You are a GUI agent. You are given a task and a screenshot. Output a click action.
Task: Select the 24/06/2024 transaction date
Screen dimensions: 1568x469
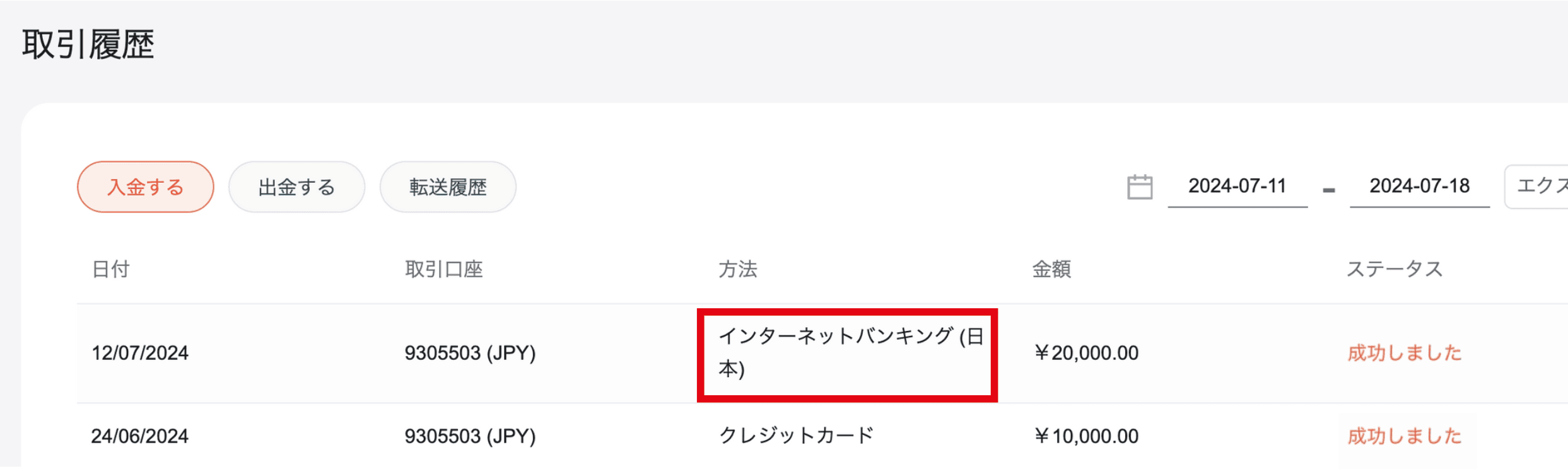[x=140, y=436]
